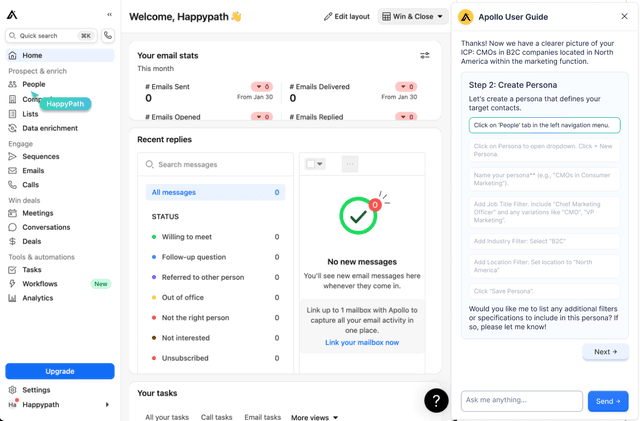640x421 pixels.
Task: Expand the Happypath account menu arrow
Action: [107, 405]
